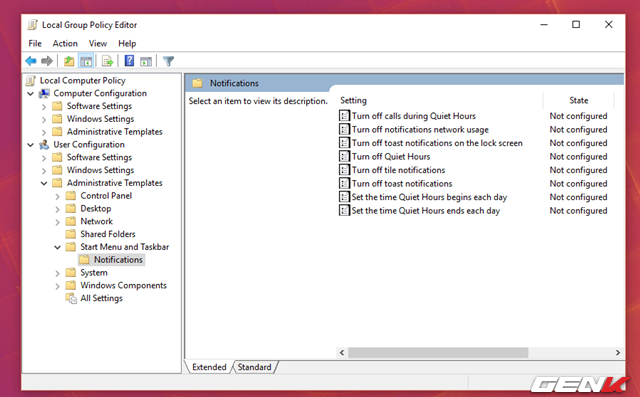Toggle Show/Hide Action Pane icon

(x=146, y=62)
